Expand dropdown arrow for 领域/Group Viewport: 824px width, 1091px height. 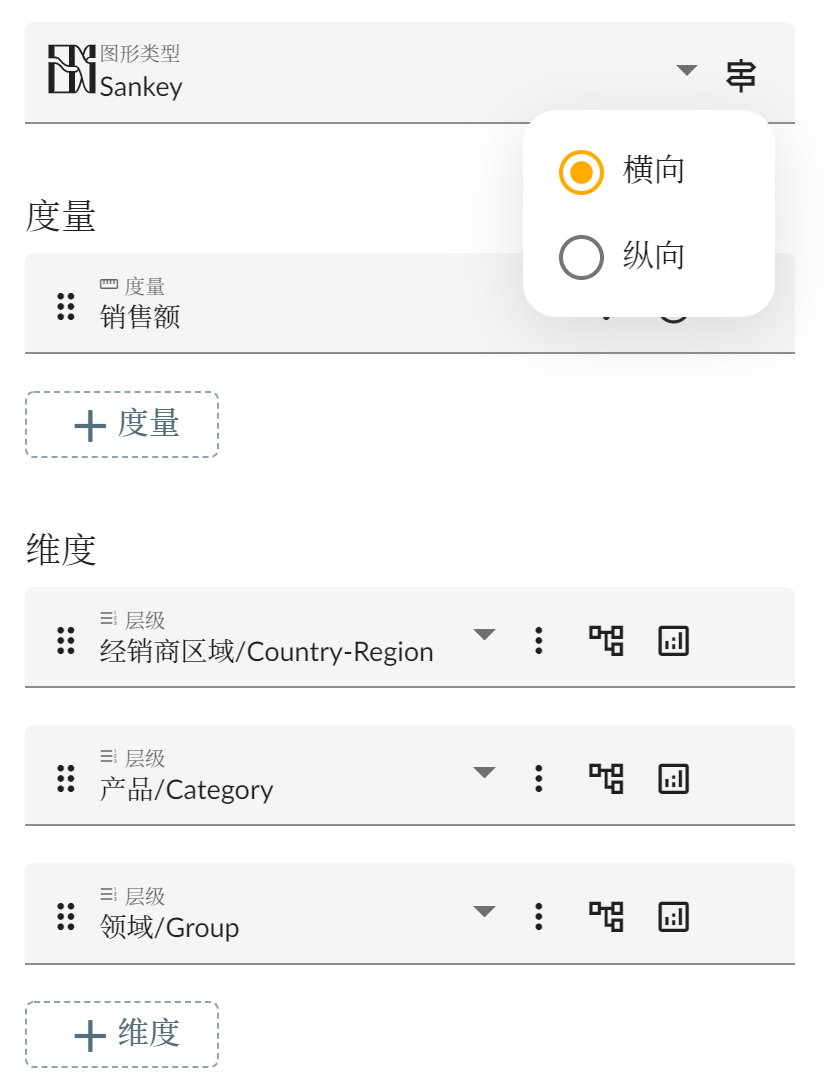[x=484, y=911]
